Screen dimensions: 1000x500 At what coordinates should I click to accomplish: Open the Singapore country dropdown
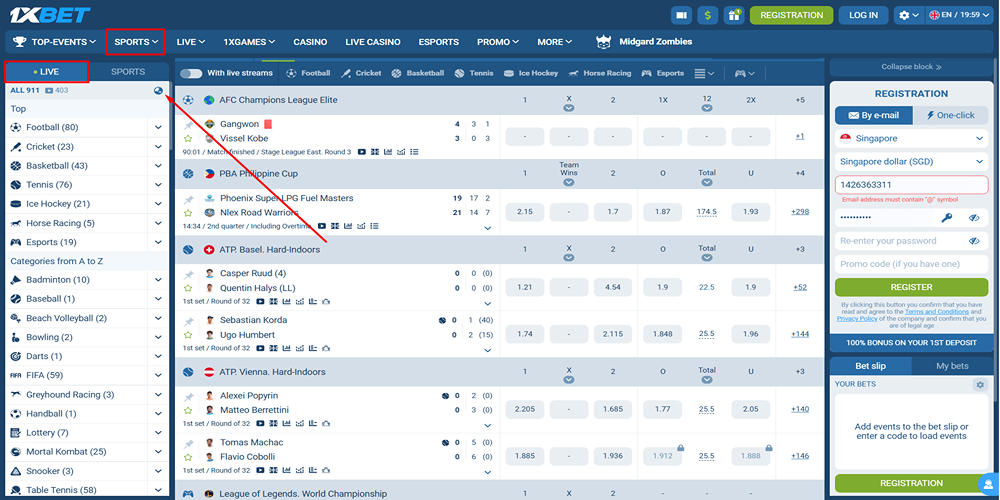tap(911, 138)
